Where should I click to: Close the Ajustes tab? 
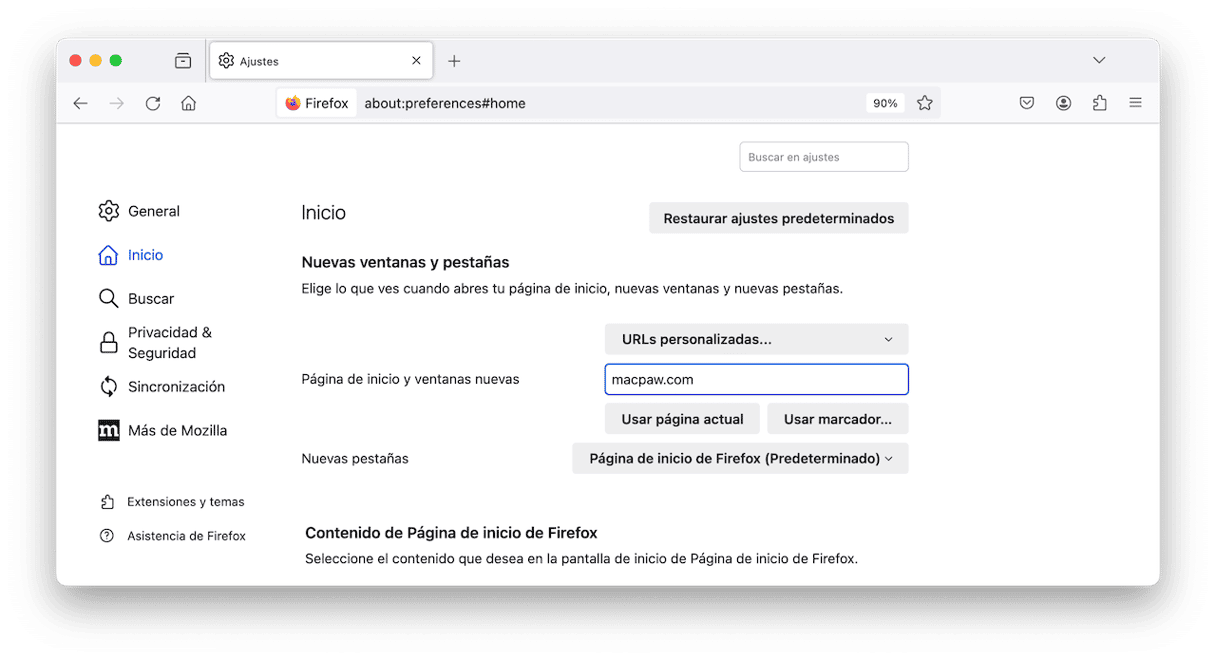point(417,61)
